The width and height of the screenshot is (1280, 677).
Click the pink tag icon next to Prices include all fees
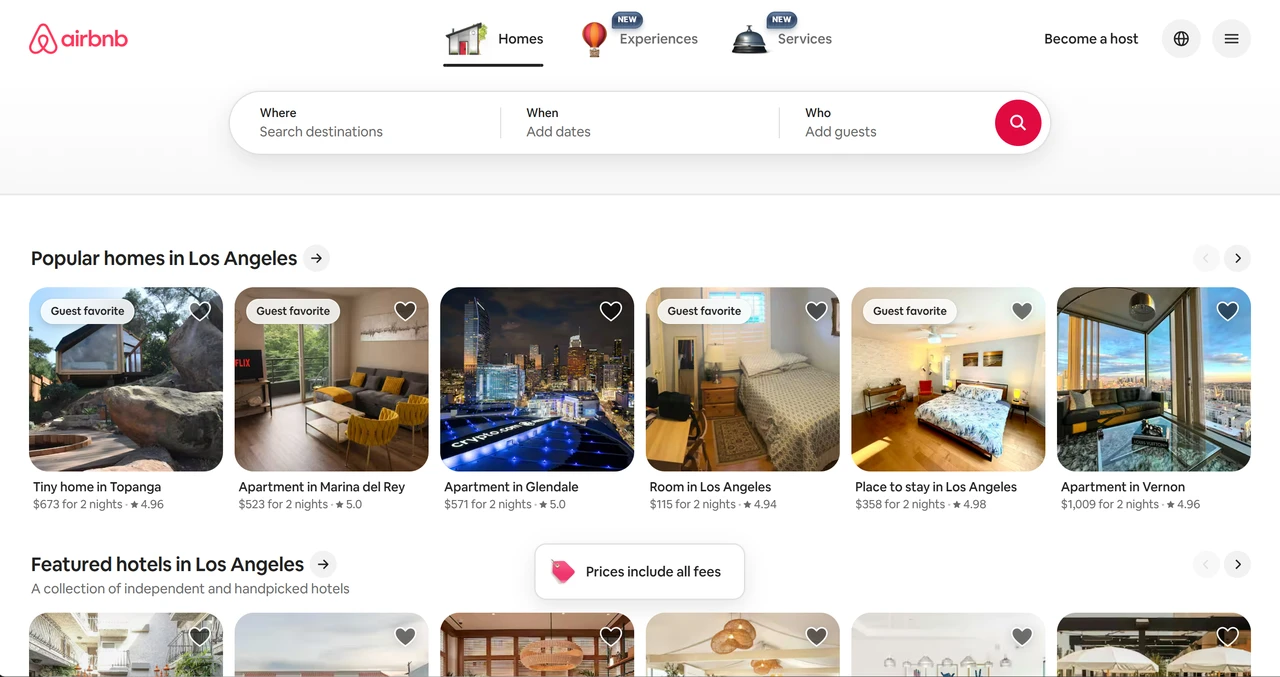[x=562, y=571]
